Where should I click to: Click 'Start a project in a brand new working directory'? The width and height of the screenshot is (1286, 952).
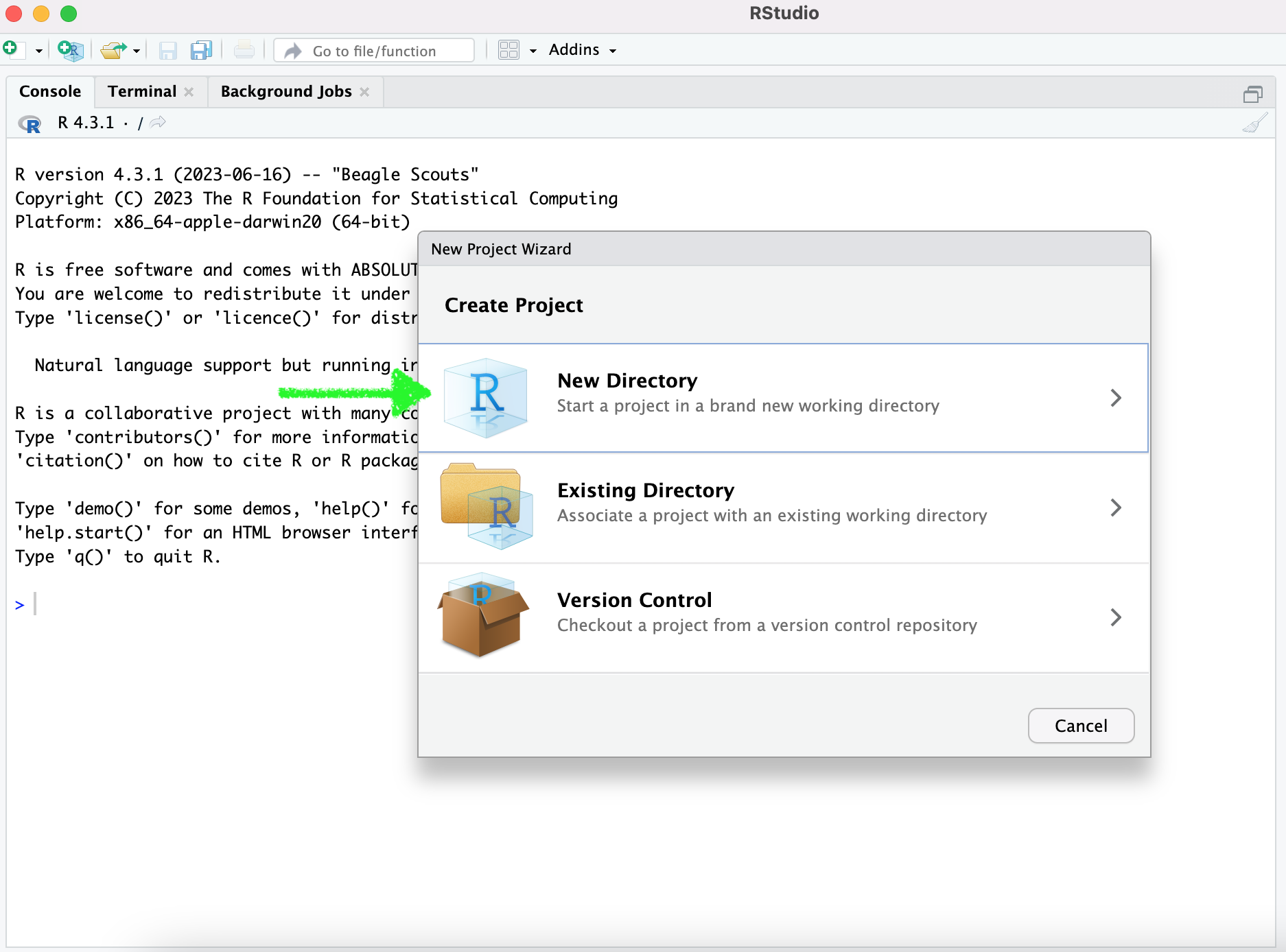click(x=748, y=406)
